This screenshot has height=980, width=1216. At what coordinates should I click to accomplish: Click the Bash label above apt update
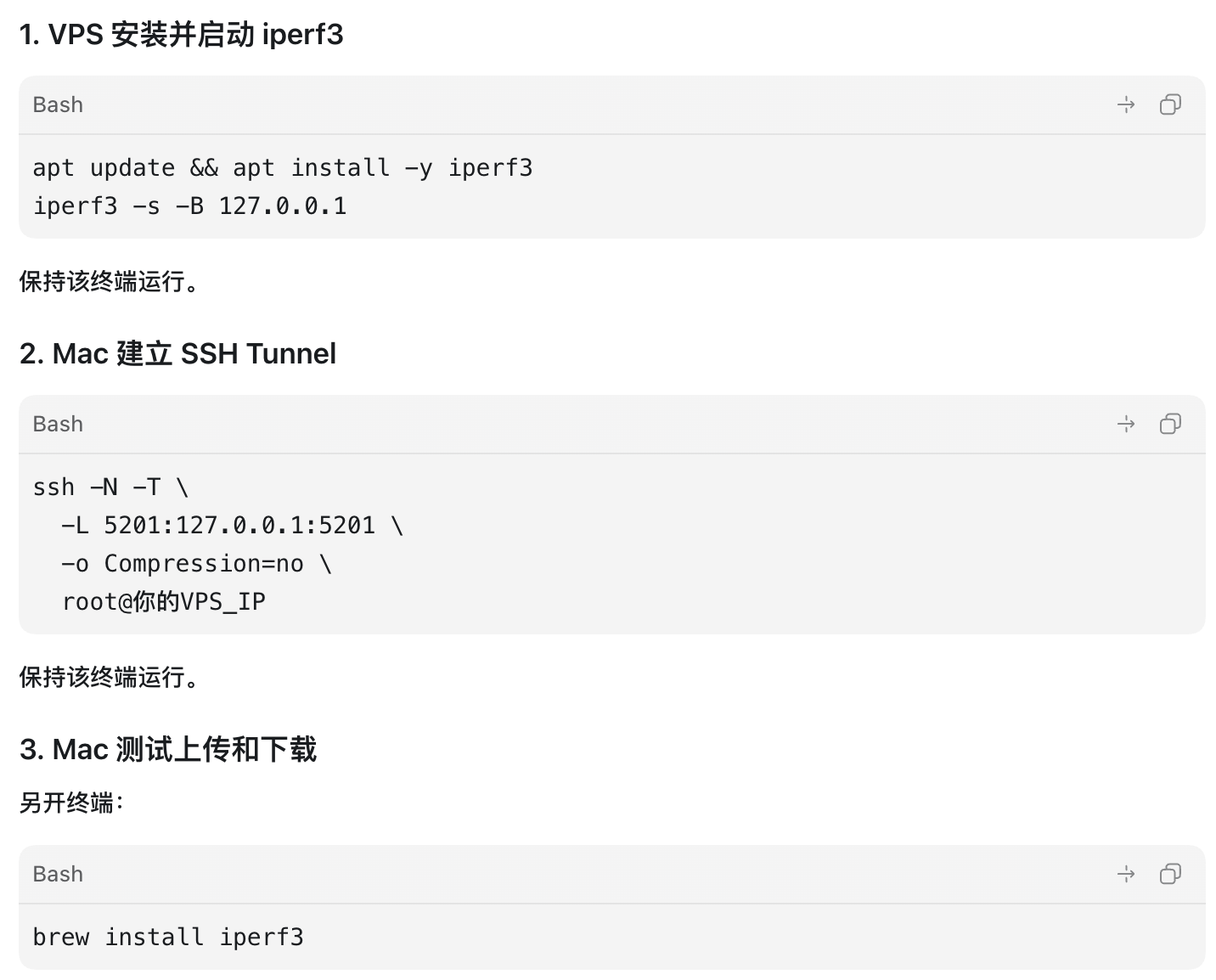[x=58, y=104]
